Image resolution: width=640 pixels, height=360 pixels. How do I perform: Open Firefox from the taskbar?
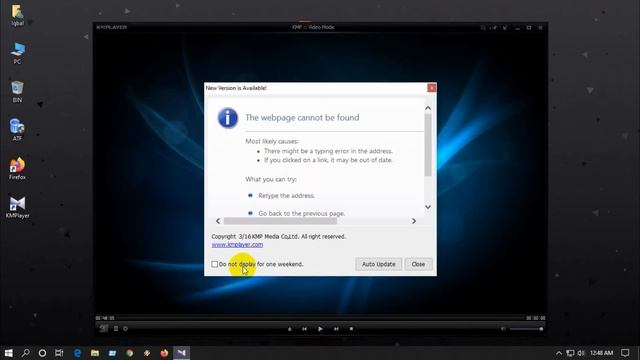pyautogui.click(x=164, y=353)
